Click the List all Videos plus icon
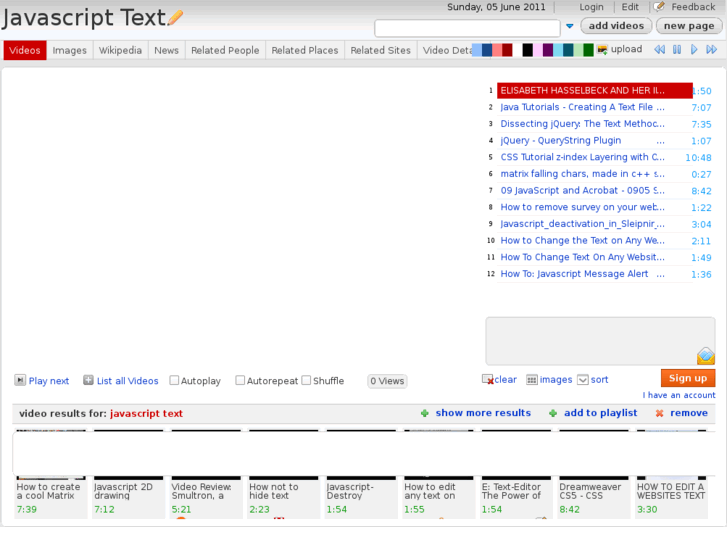This screenshot has height=545, width=727. coord(88,380)
